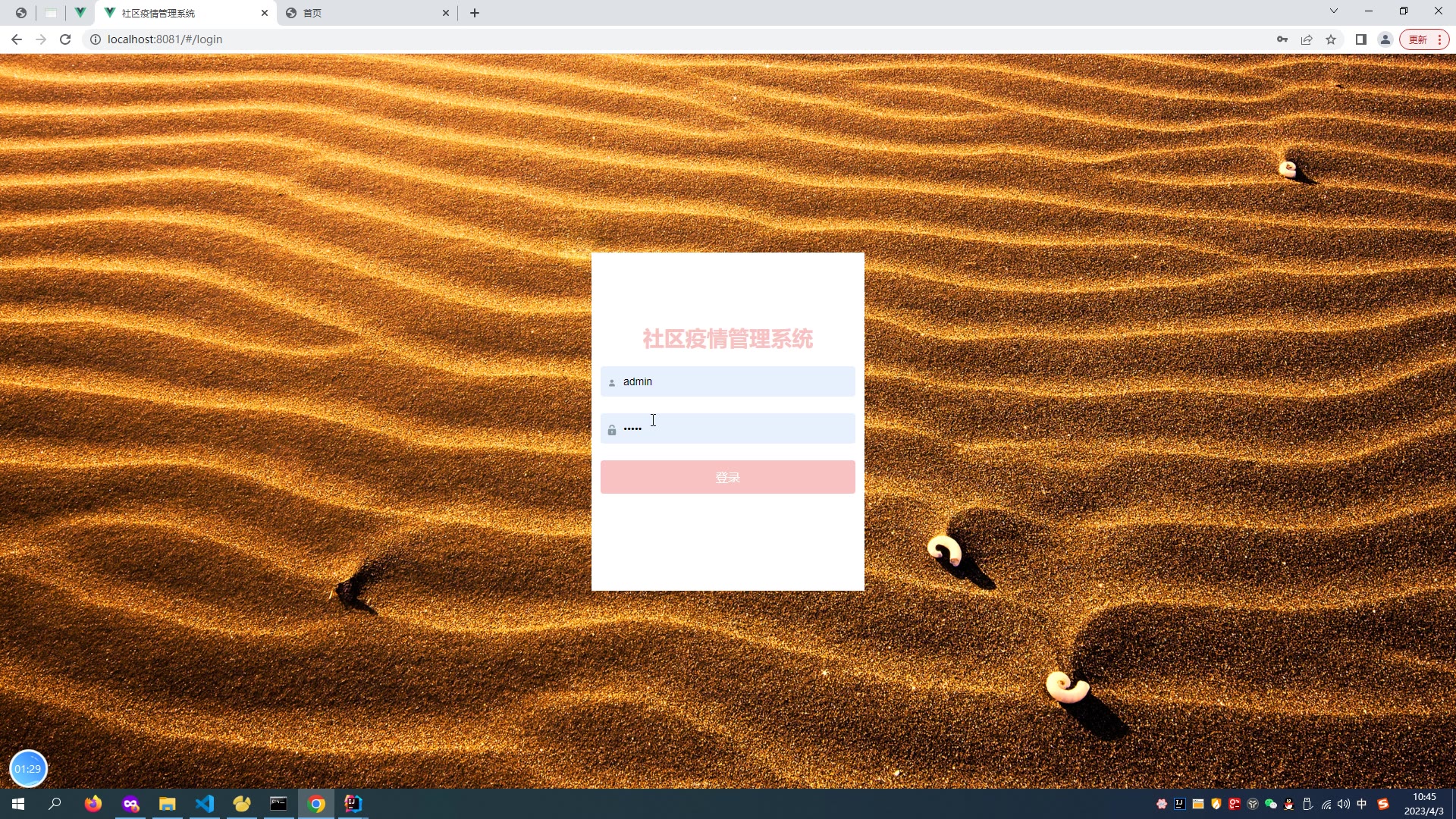Open the gray circular tray icon
The image size is (1456, 819).
pyautogui.click(x=1253, y=804)
